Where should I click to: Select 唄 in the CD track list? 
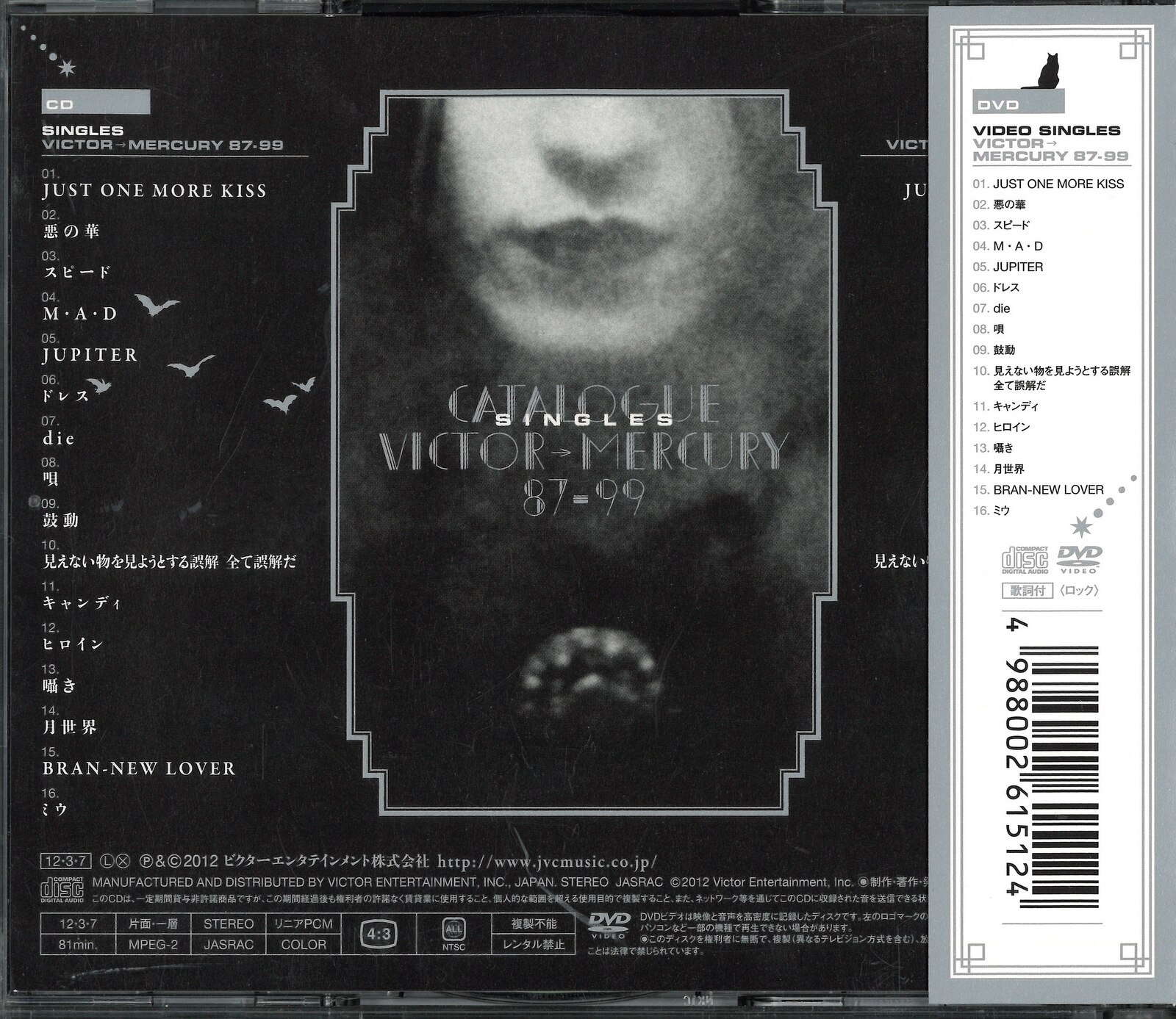[x=51, y=479]
